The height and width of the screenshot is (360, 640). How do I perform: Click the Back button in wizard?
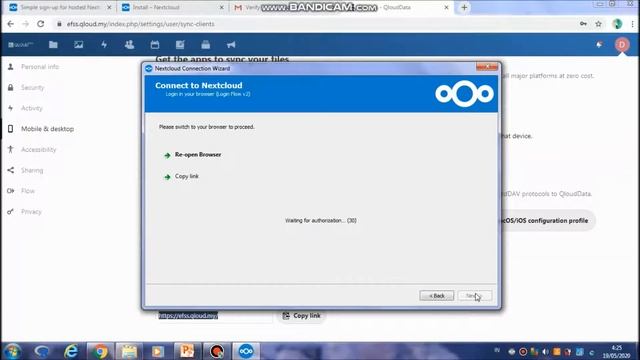point(436,296)
